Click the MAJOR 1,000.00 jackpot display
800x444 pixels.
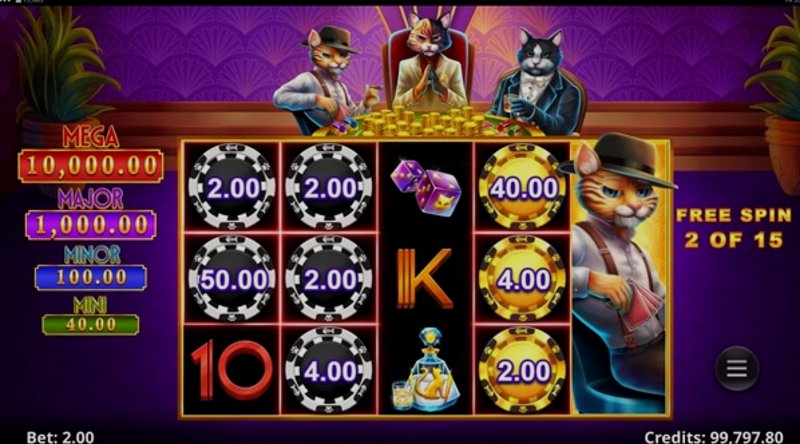[91, 225]
